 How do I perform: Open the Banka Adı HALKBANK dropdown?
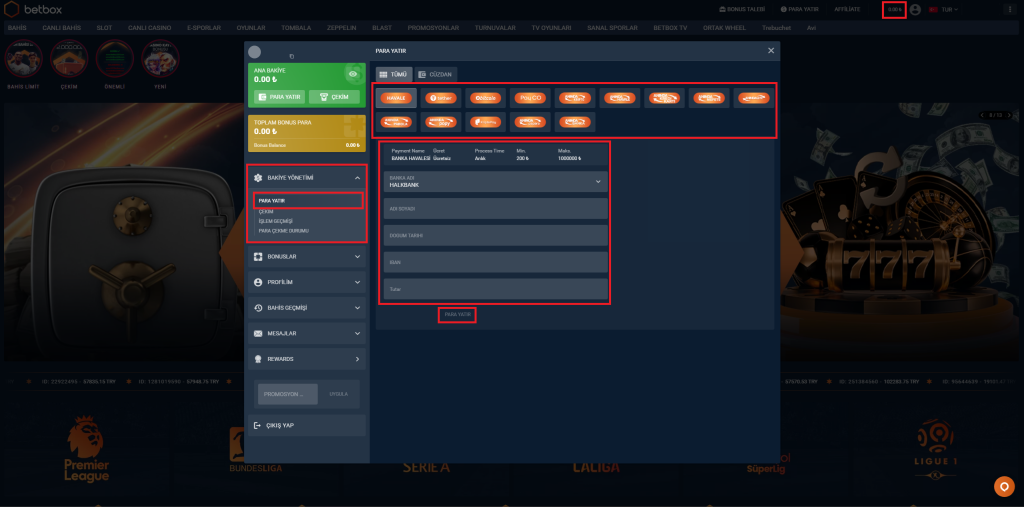(496, 182)
